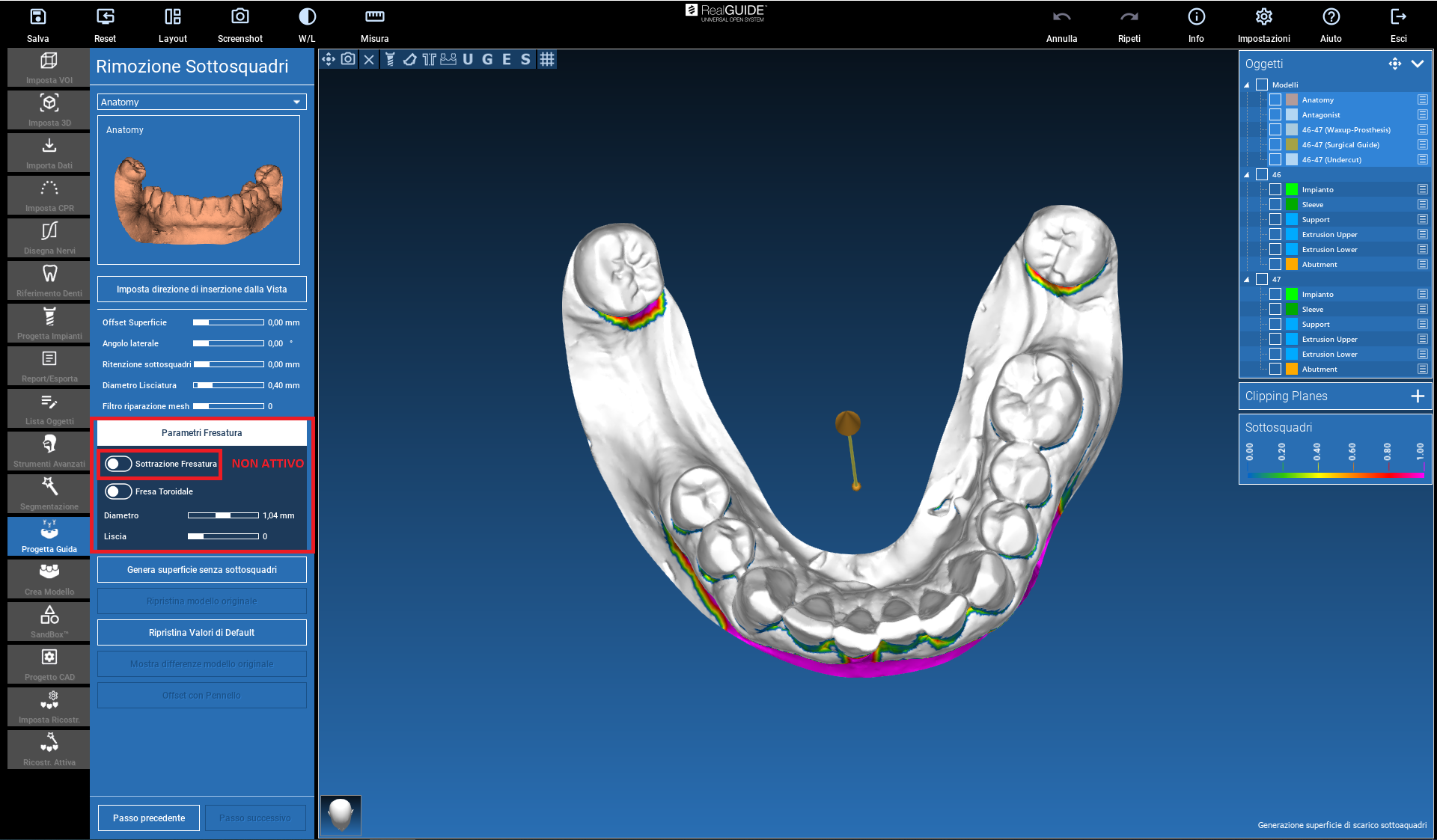Collapse the Oggetti panel chevron
The height and width of the screenshot is (840, 1437).
point(1418,64)
